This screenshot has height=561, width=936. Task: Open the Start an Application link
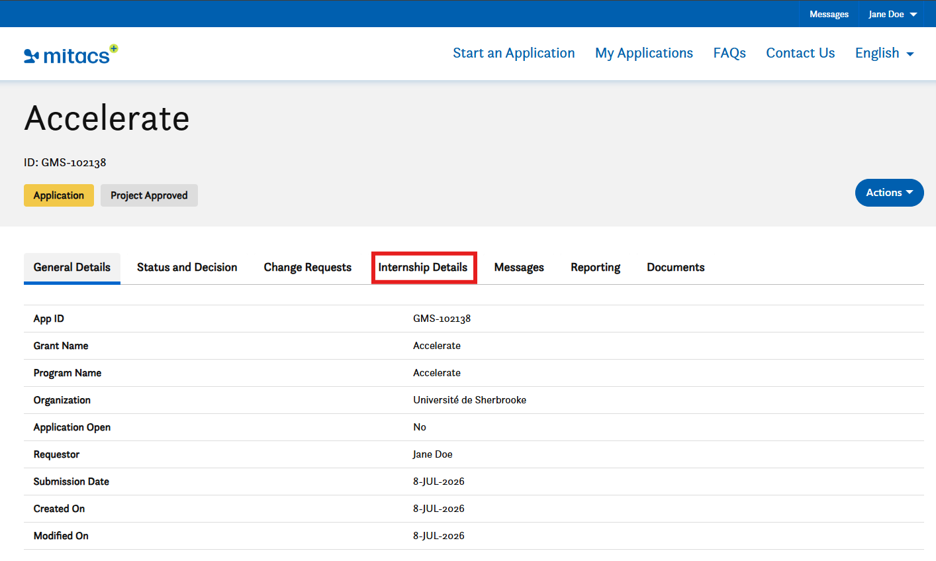click(x=513, y=53)
